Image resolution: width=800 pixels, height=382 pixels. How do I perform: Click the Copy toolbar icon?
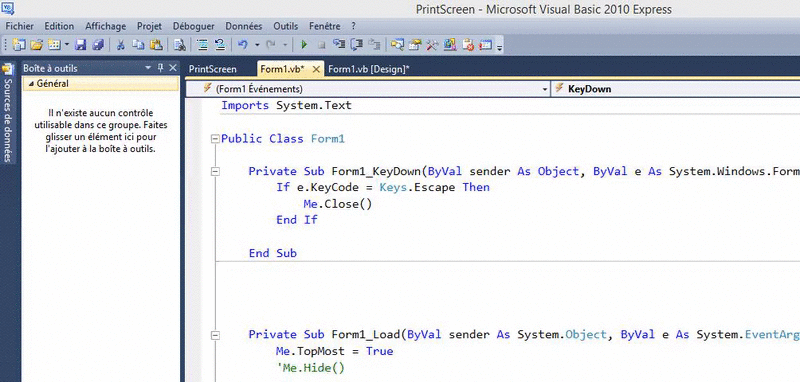(138, 45)
